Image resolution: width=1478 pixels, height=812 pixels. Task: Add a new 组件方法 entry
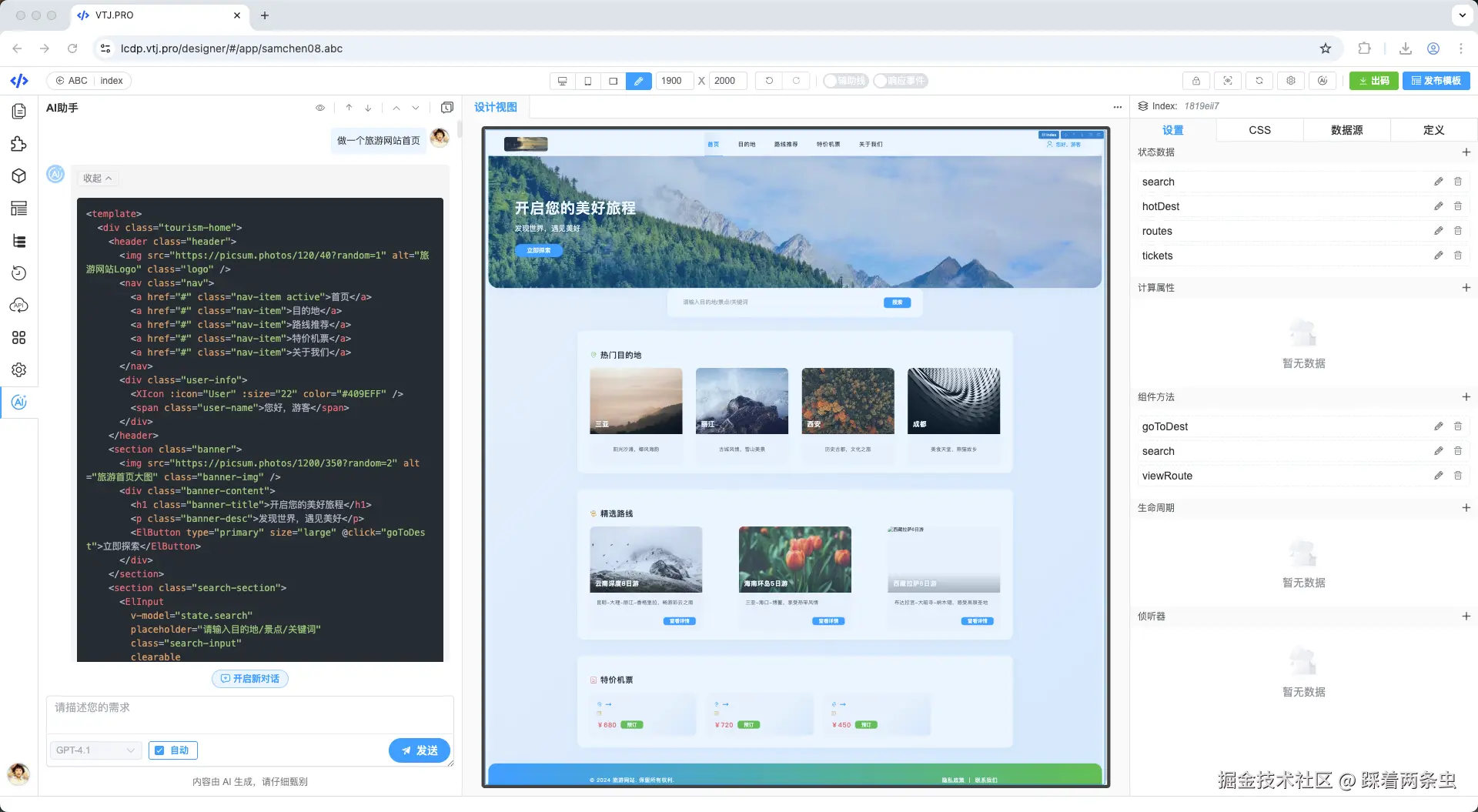click(1466, 397)
